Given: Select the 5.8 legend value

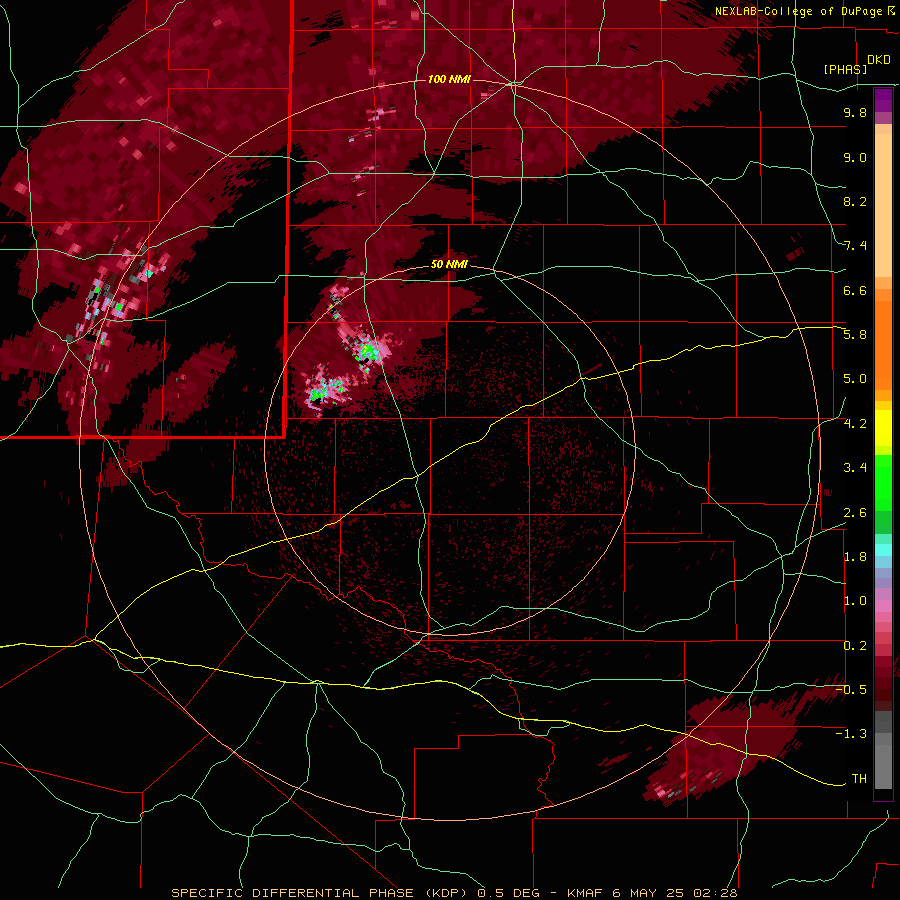Looking at the screenshot, I should coord(855,335).
